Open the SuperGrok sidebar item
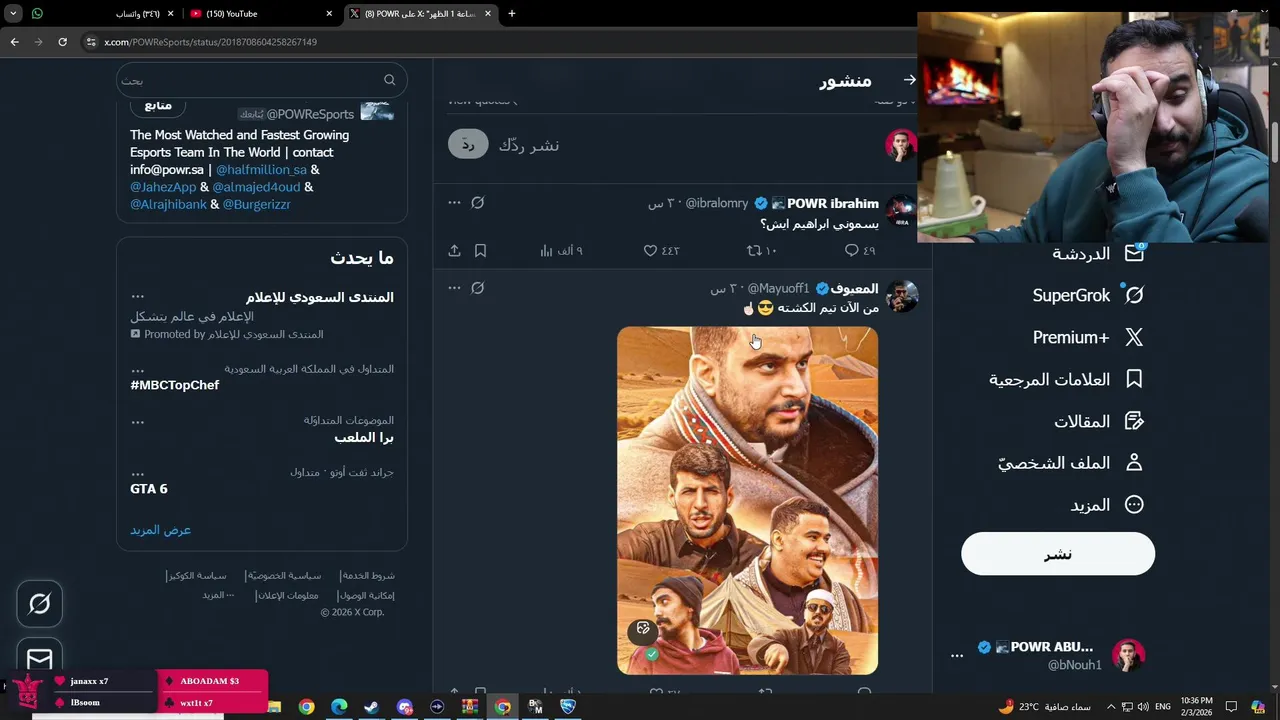1280x720 pixels. click(1087, 295)
